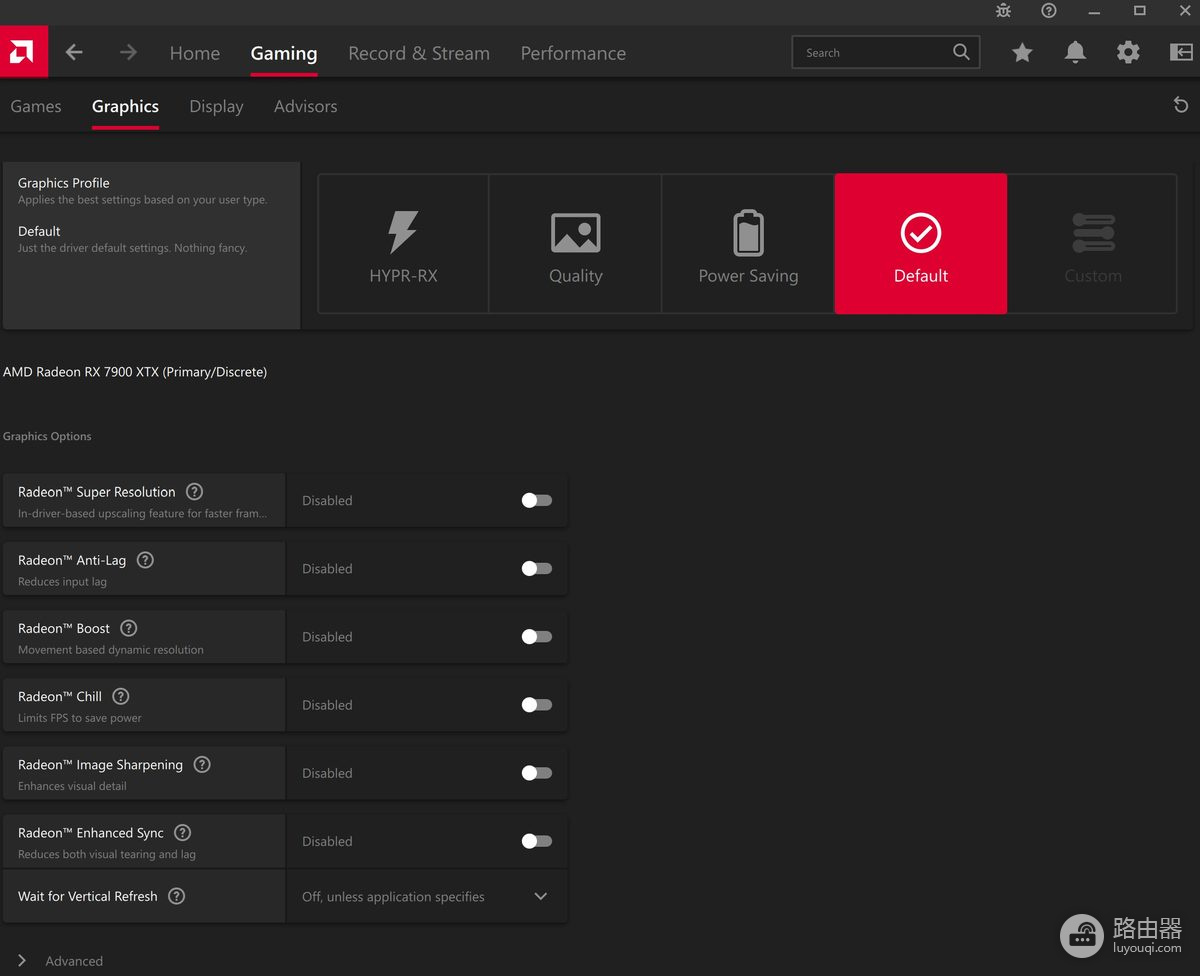Show help for Radeon Image Sharpening
Image resolution: width=1200 pixels, height=976 pixels.
(x=202, y=764)
